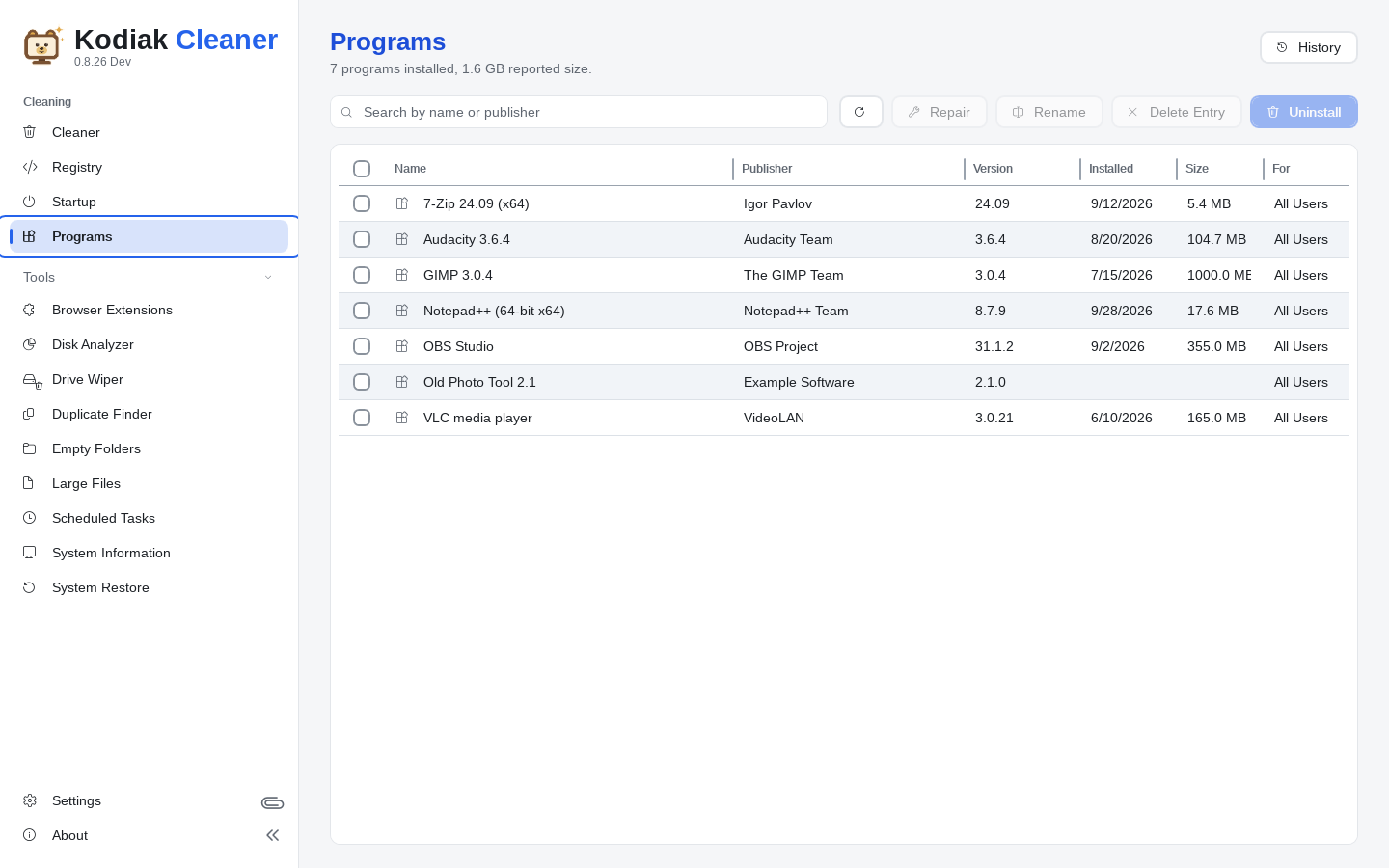The image size is (1389, 868).
Task: Click Cleaner trash icon in sidebar
Action: tap(29, 132)
